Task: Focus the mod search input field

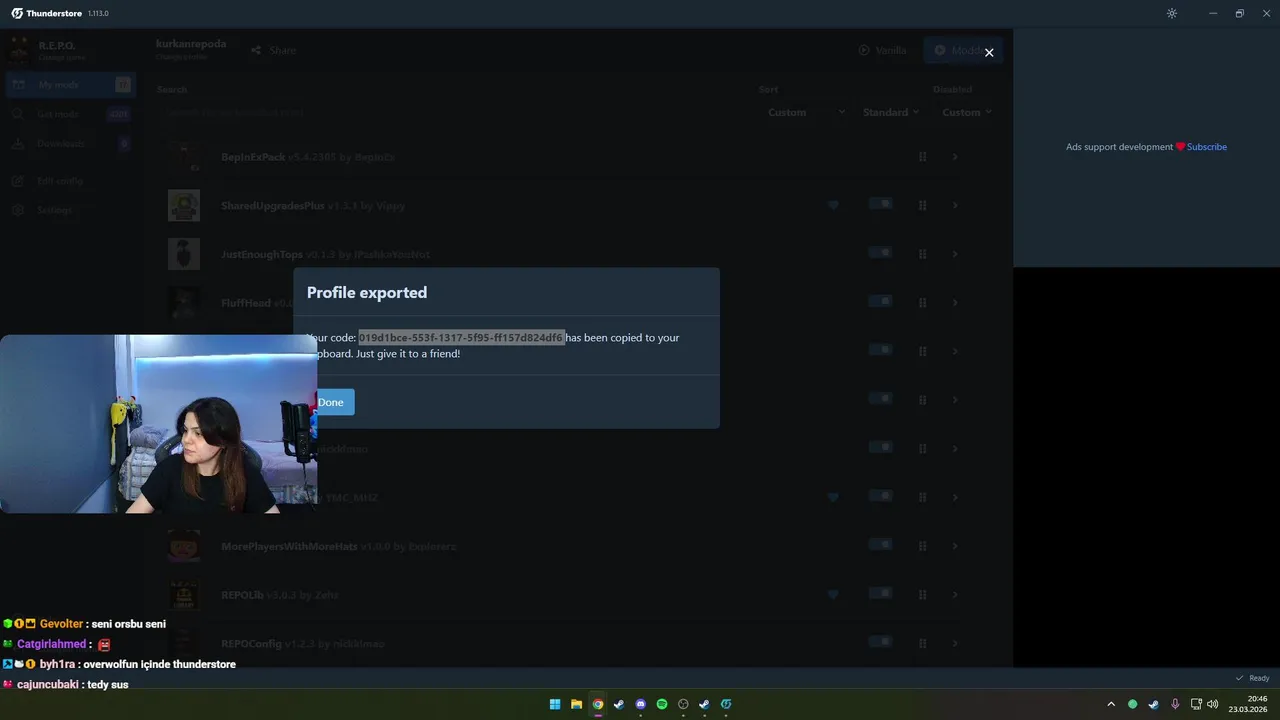Action: coord(450,112)
